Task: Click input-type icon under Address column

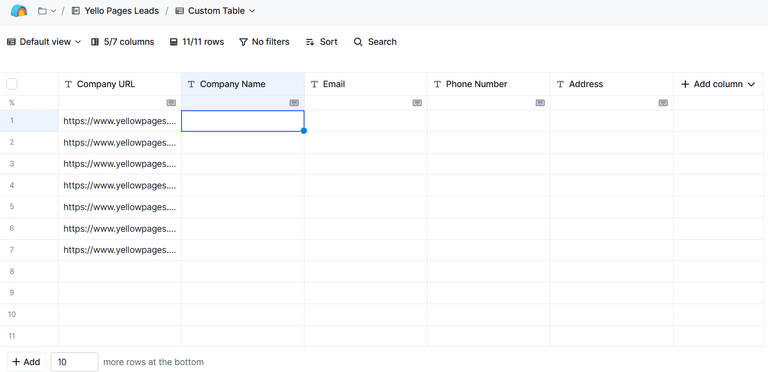Action: click(x=663, y=103)
